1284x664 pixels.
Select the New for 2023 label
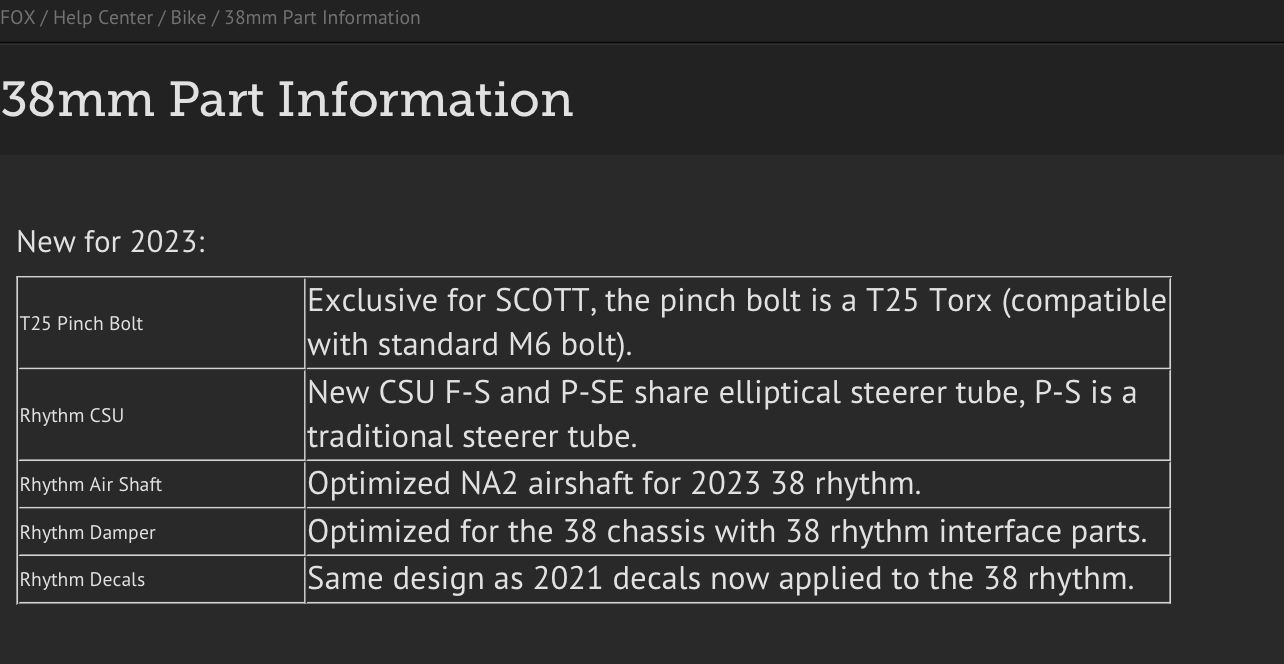pyautogui.click(x=111, y=242)
